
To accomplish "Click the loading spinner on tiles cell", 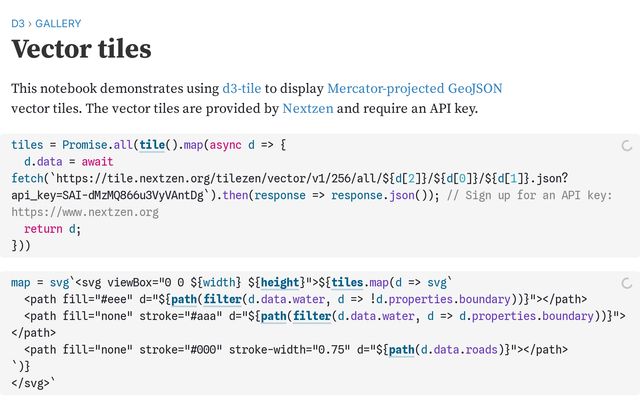I will (627, 146).
